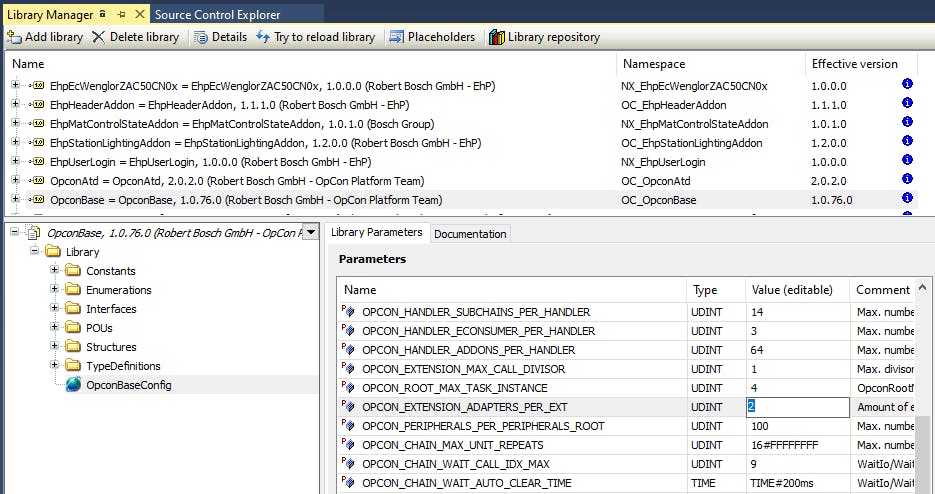Image resolution: width=935 pixels, height=494 pixels.
Task: Open library Details
Action: point(221,37)
